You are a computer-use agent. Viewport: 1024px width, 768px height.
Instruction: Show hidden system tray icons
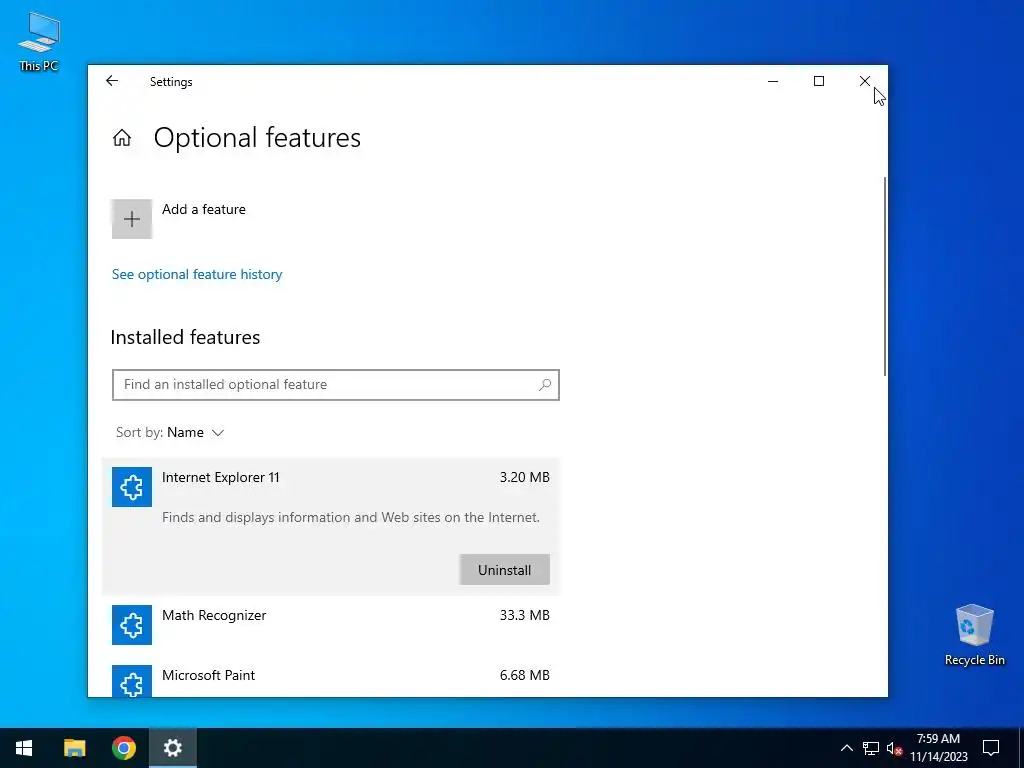pos(846,748)
